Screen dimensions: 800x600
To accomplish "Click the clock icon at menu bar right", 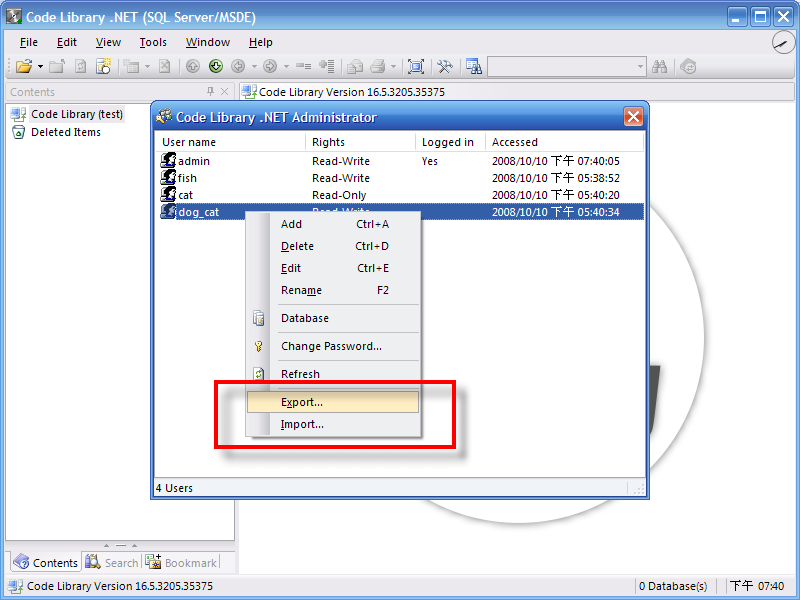I will tap(783, 43).
